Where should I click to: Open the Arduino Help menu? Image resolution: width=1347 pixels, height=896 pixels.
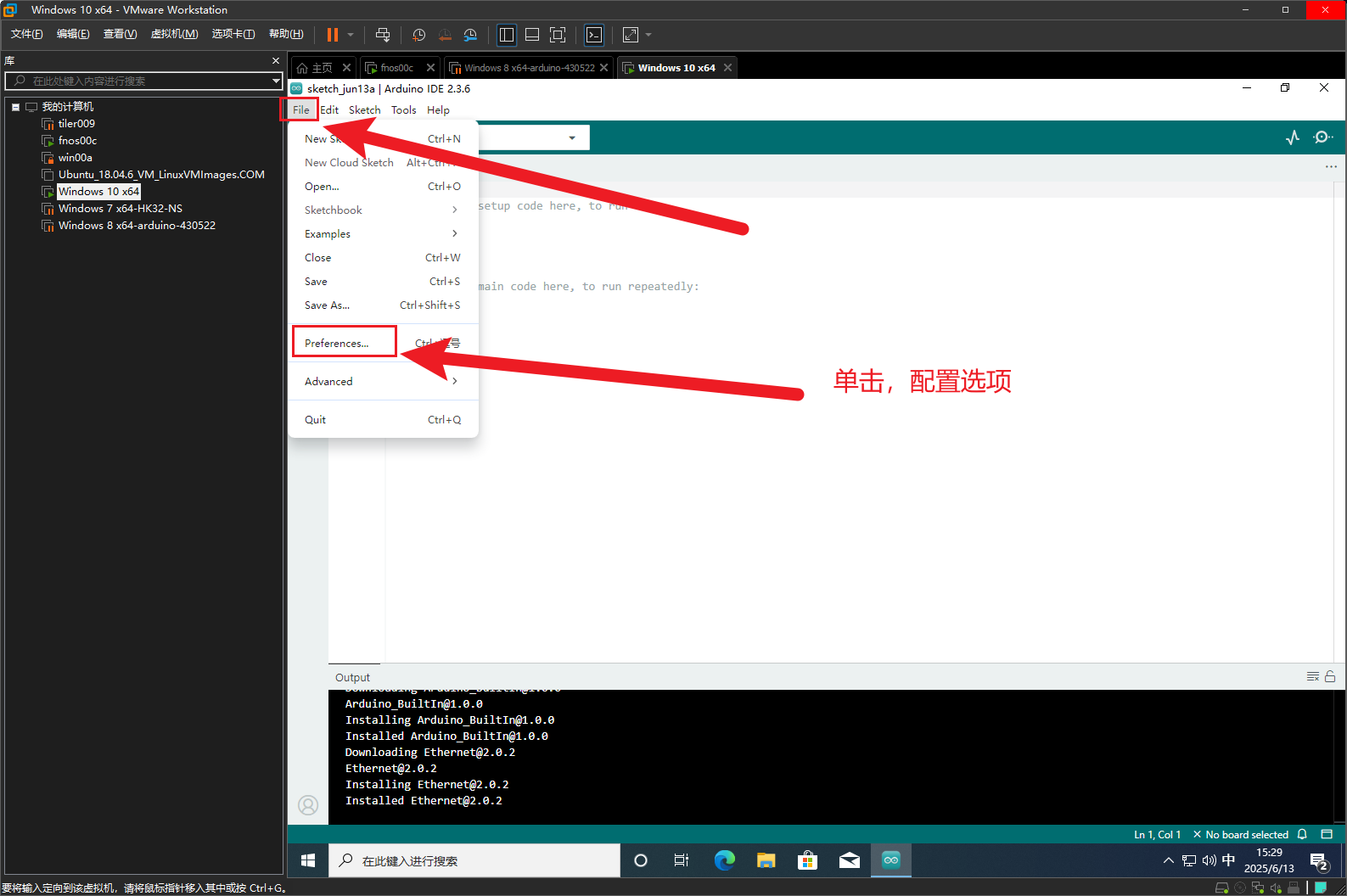coord(438,110)
